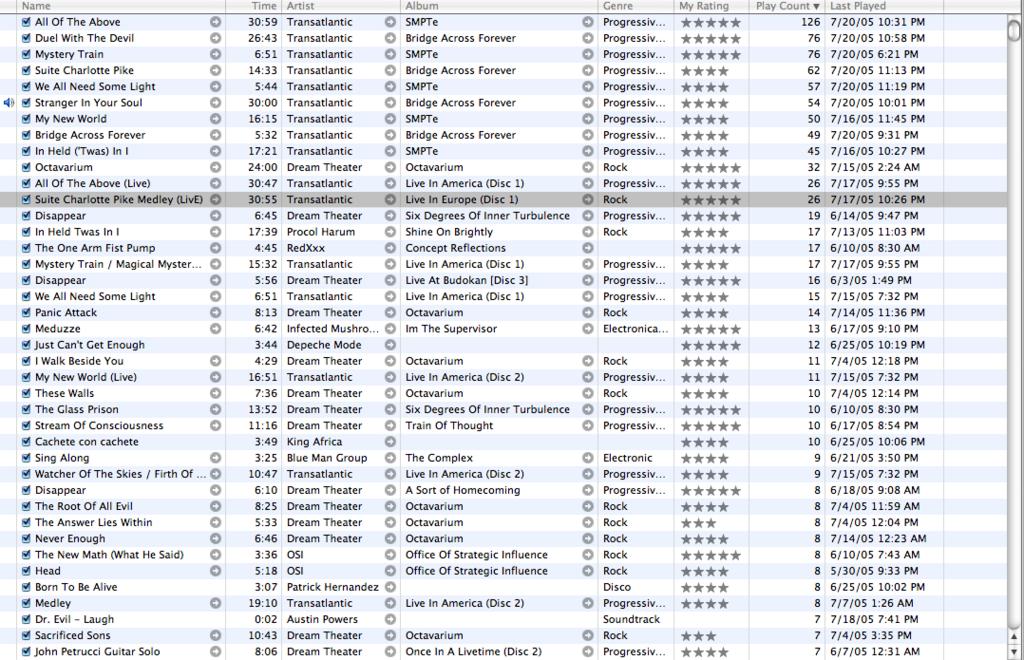Uncheck the song Duel With The Devil
The image size is (1024, 660).
26,38
